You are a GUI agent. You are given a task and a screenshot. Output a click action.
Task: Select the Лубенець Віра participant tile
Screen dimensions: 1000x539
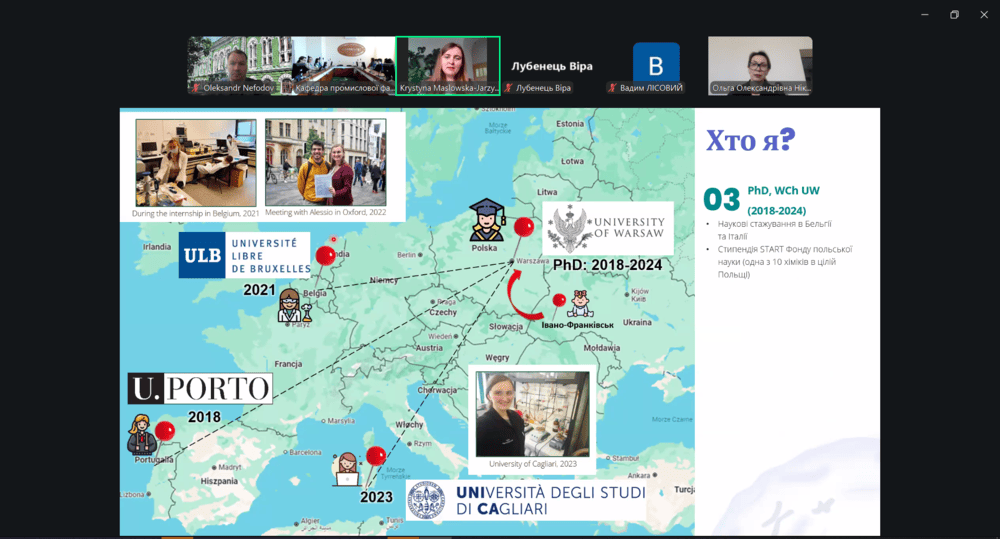pyautogui.click(x=552, y=66)
